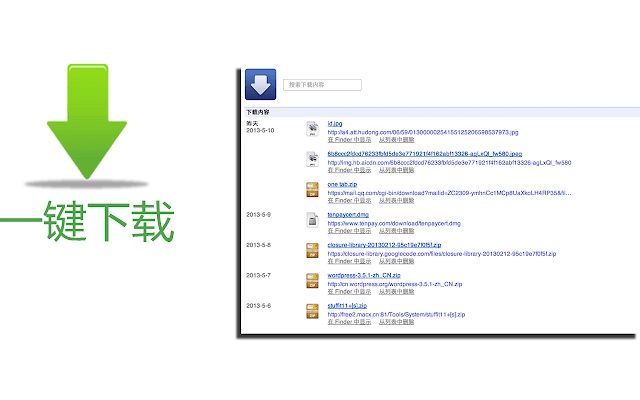Click the one tab.zip archive icon
The width and height of the screenshot is (640, 400).
(312, 190)
